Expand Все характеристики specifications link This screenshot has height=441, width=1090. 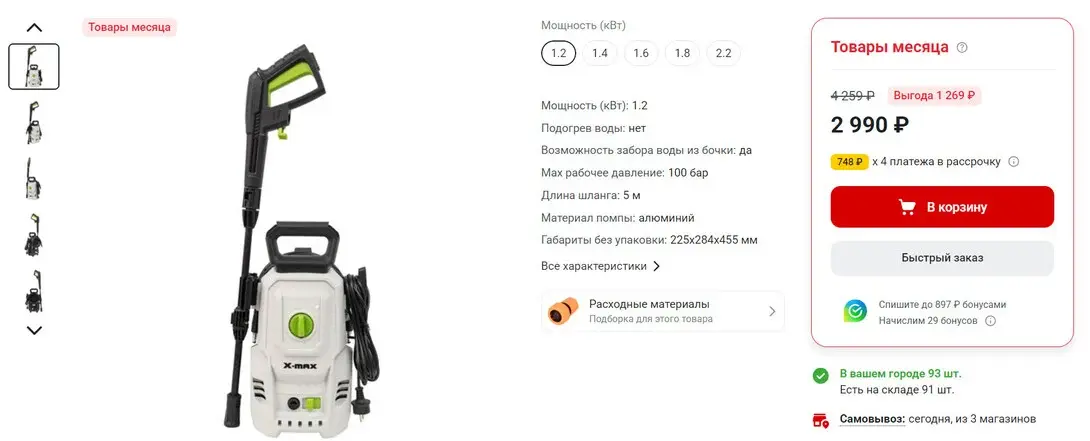[x=601, y=266]
